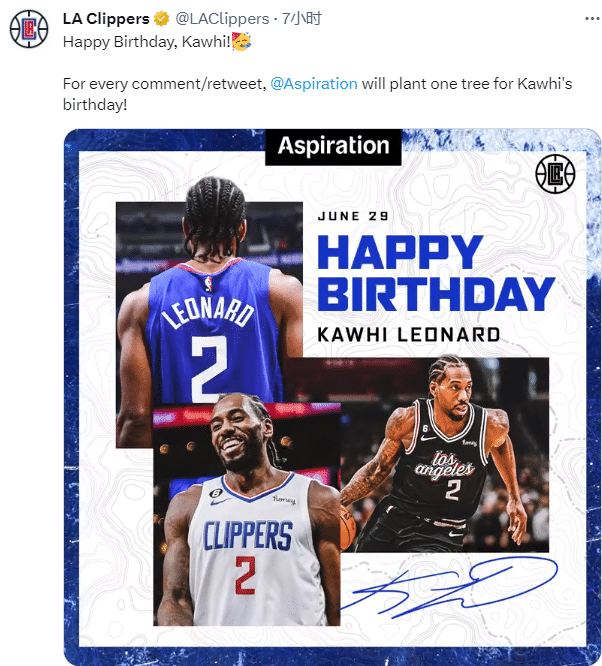The image size is (602, 666).
Task: Click the tweet text about planting one tree
Action: click(317, 94)
